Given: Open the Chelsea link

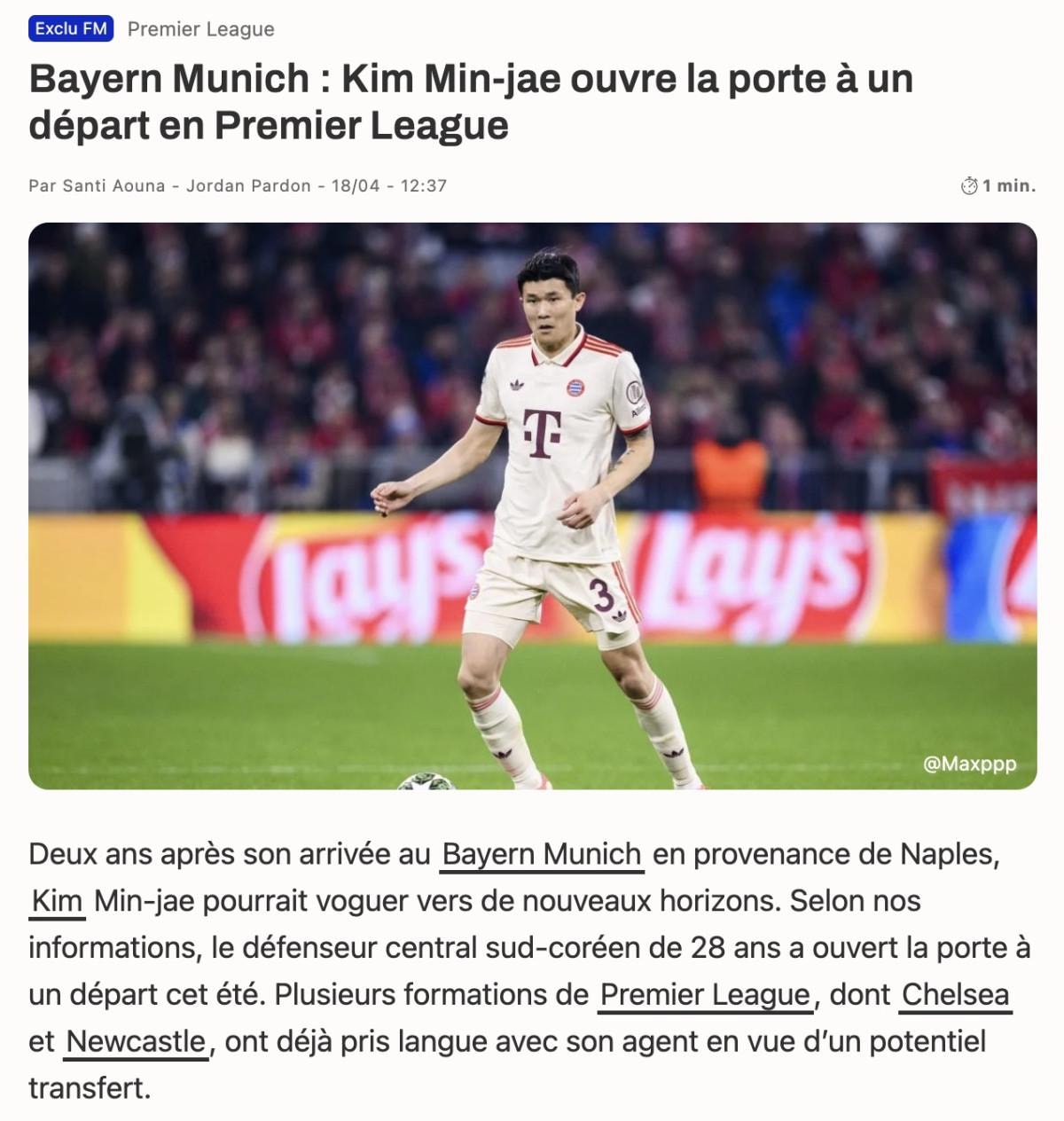Looking at the screenshot, I should (956, 994).
